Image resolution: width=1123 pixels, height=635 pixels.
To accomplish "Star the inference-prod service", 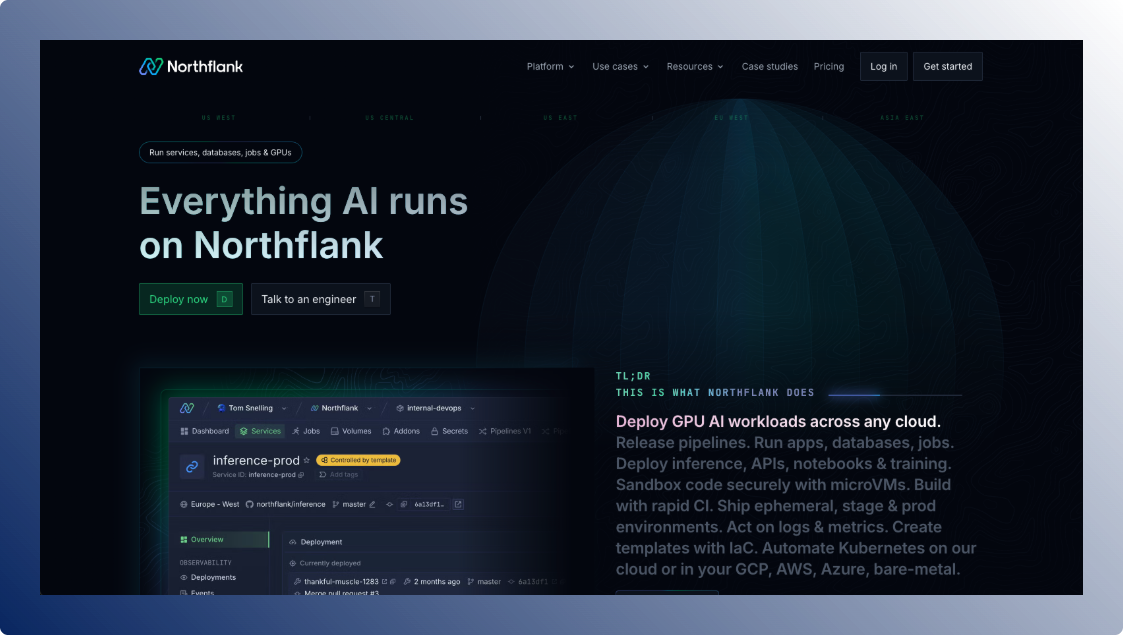I will [307, 460].
